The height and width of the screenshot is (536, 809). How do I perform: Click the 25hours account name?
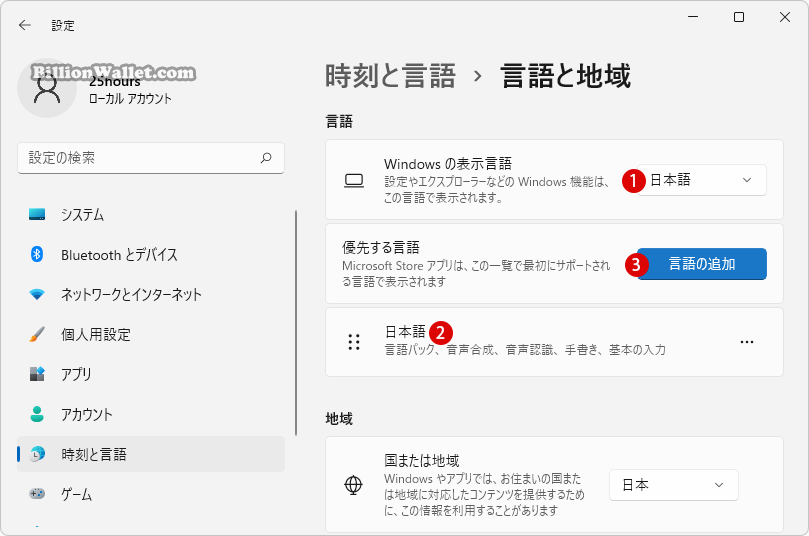pyautogui.click(x=115, y=82)
